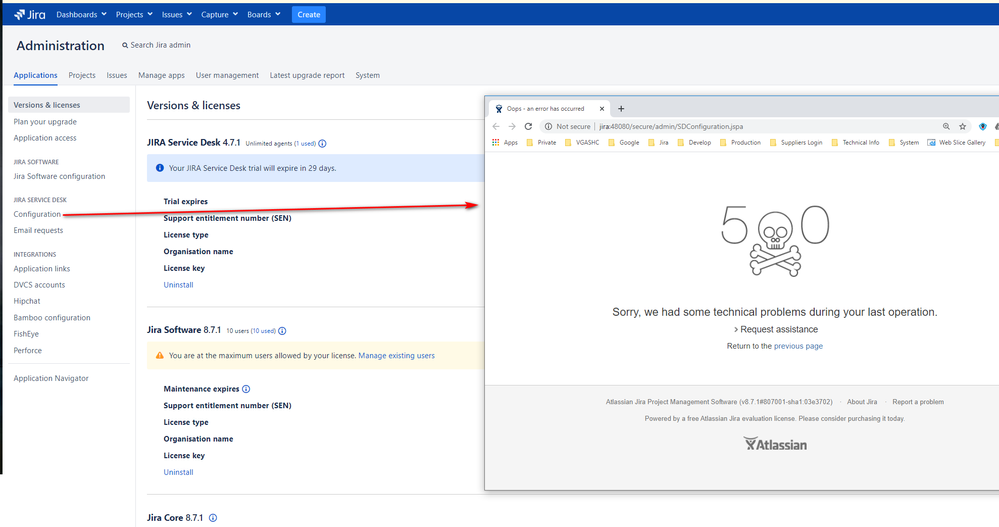Open the Latest upgrade report tab

pyautogui.click(x=307, y=75)
